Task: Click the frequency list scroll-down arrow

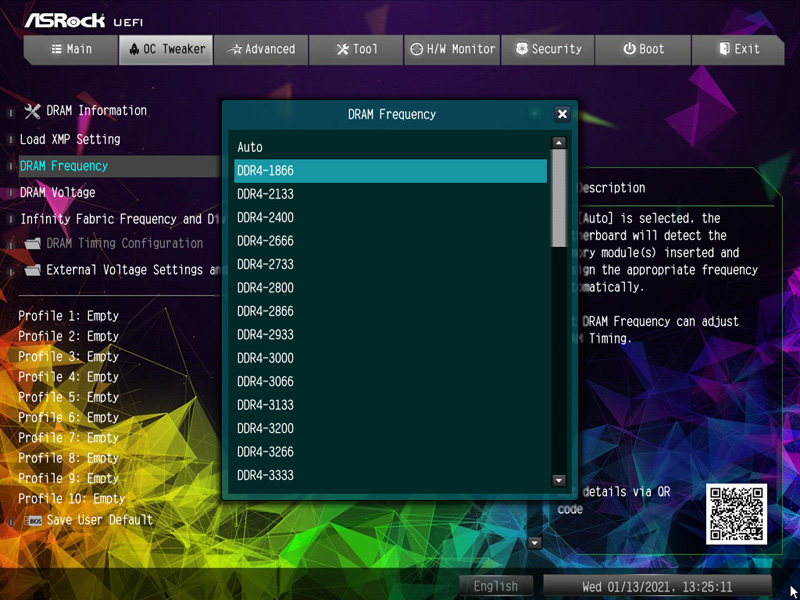Action: click(x=559, y=480)
